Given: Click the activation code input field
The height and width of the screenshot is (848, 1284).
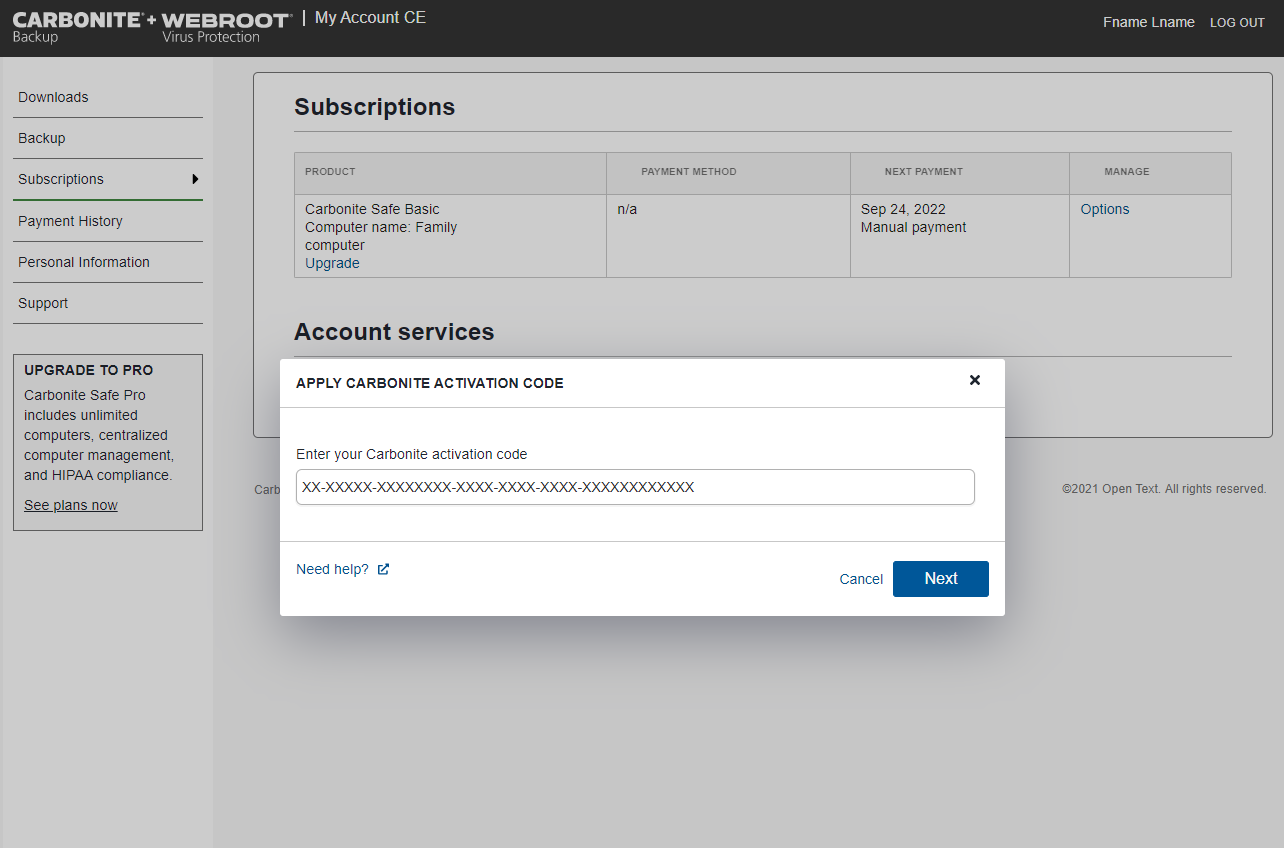Looking at the screenshot, I should coord(634,487).
